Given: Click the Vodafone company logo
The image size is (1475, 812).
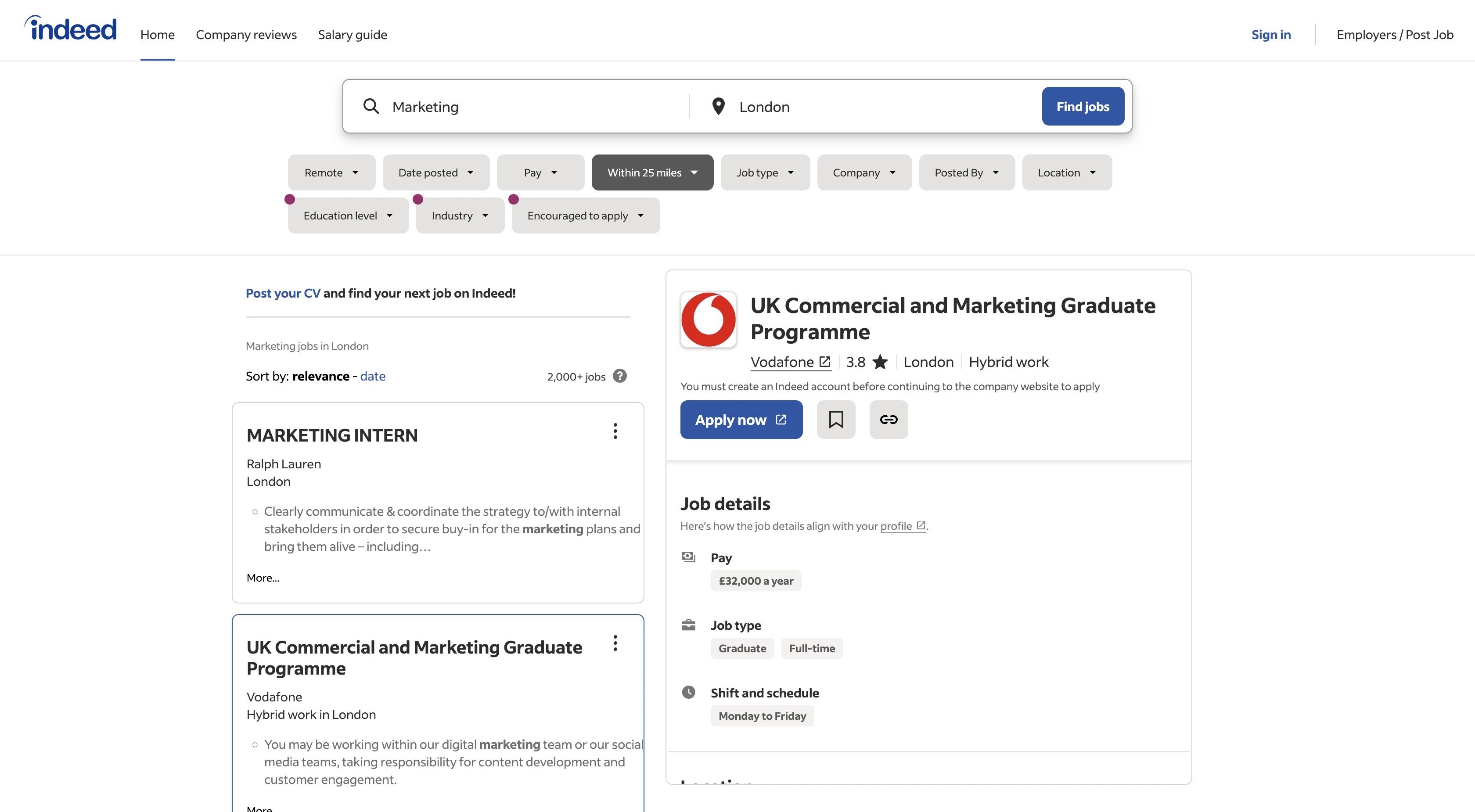Looking at the screenshot, I should [708, 320].
